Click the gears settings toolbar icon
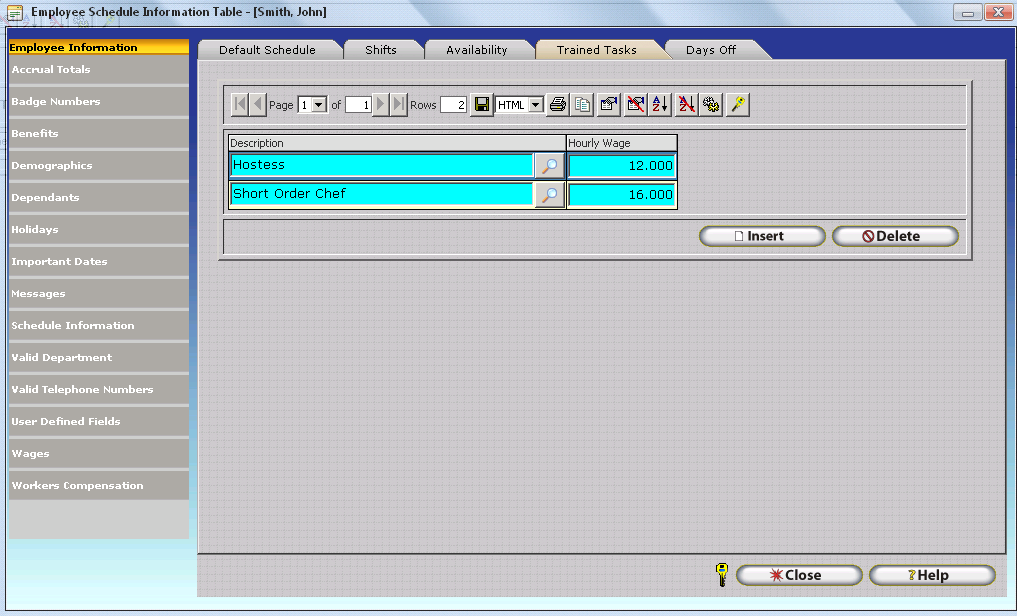 click(712, 105)
